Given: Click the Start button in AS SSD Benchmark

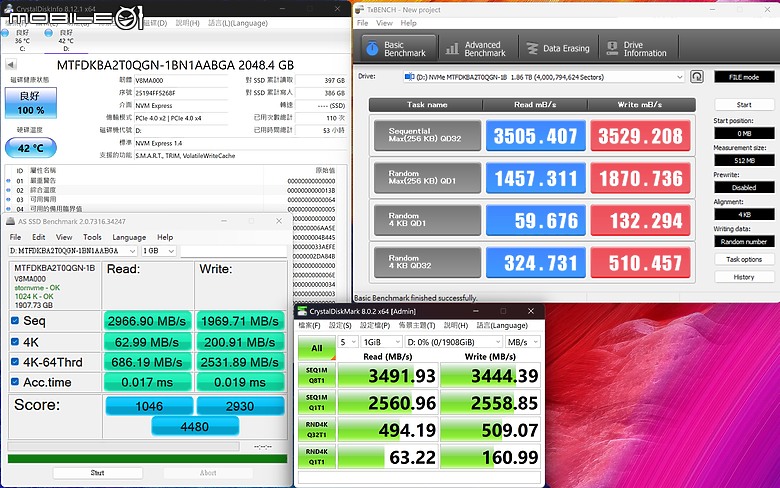Looking at the screenshot, I should 98,473.
